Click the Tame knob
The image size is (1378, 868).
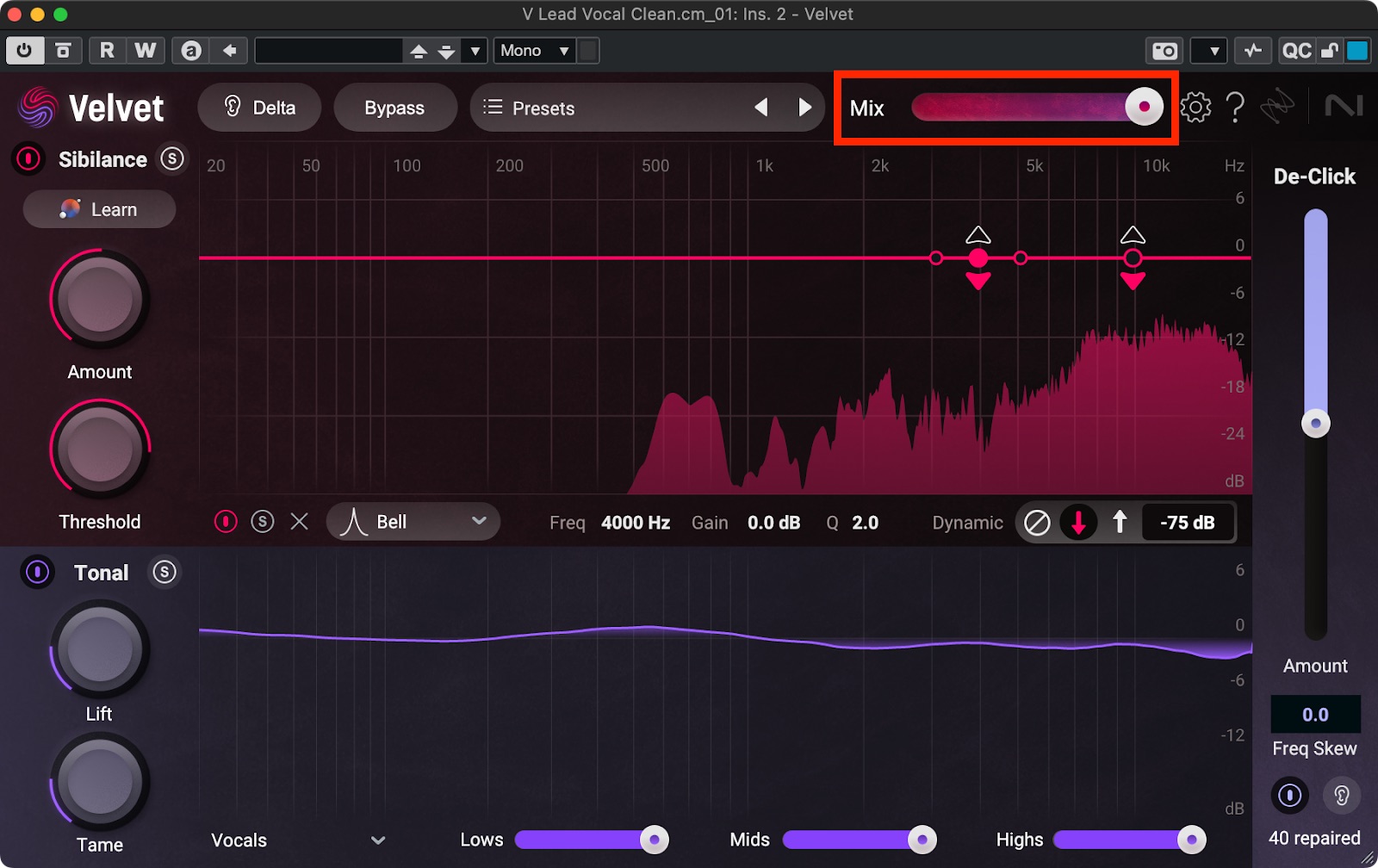[100, 782]
